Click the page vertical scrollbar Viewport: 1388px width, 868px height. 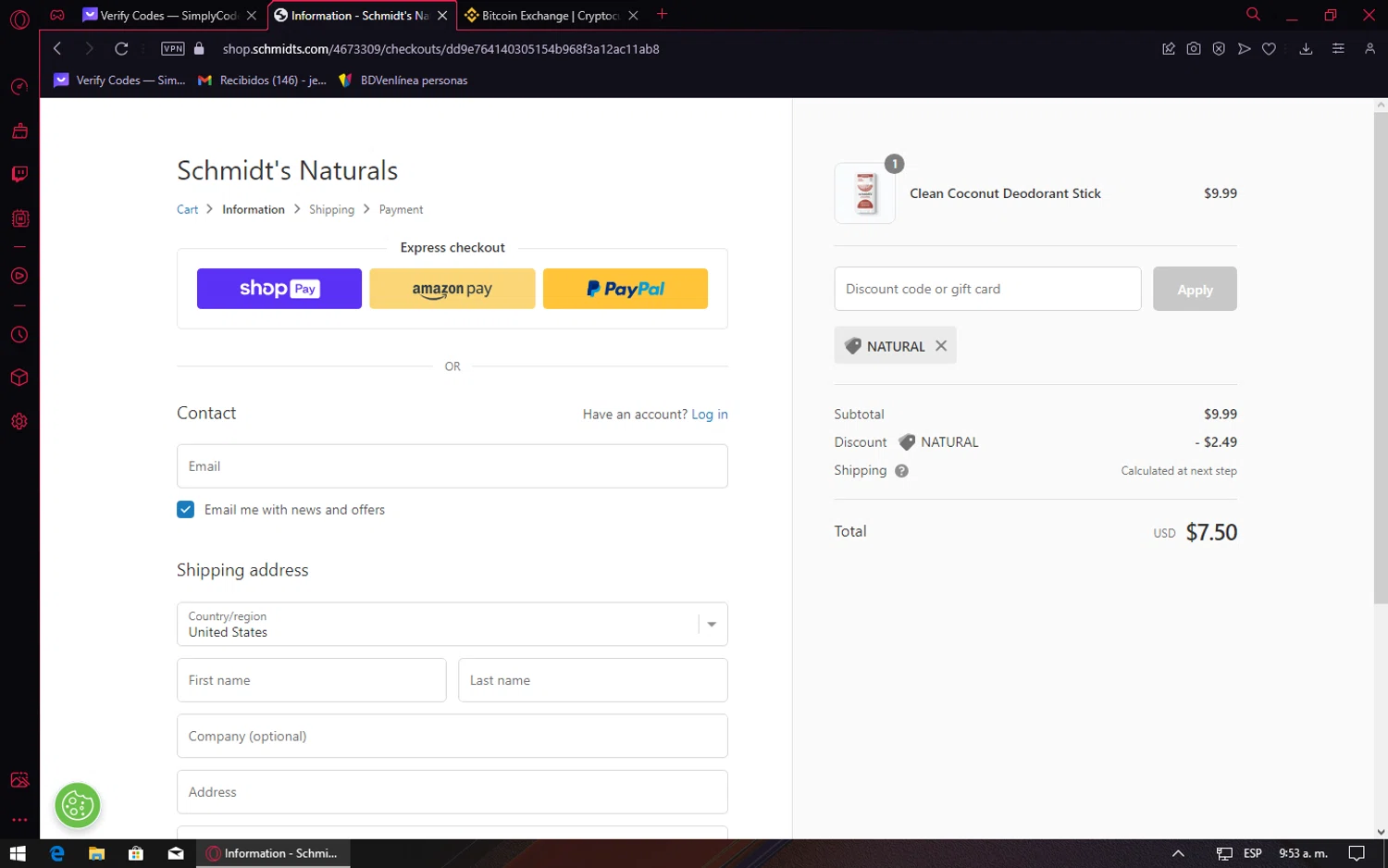pos(1381,358)
